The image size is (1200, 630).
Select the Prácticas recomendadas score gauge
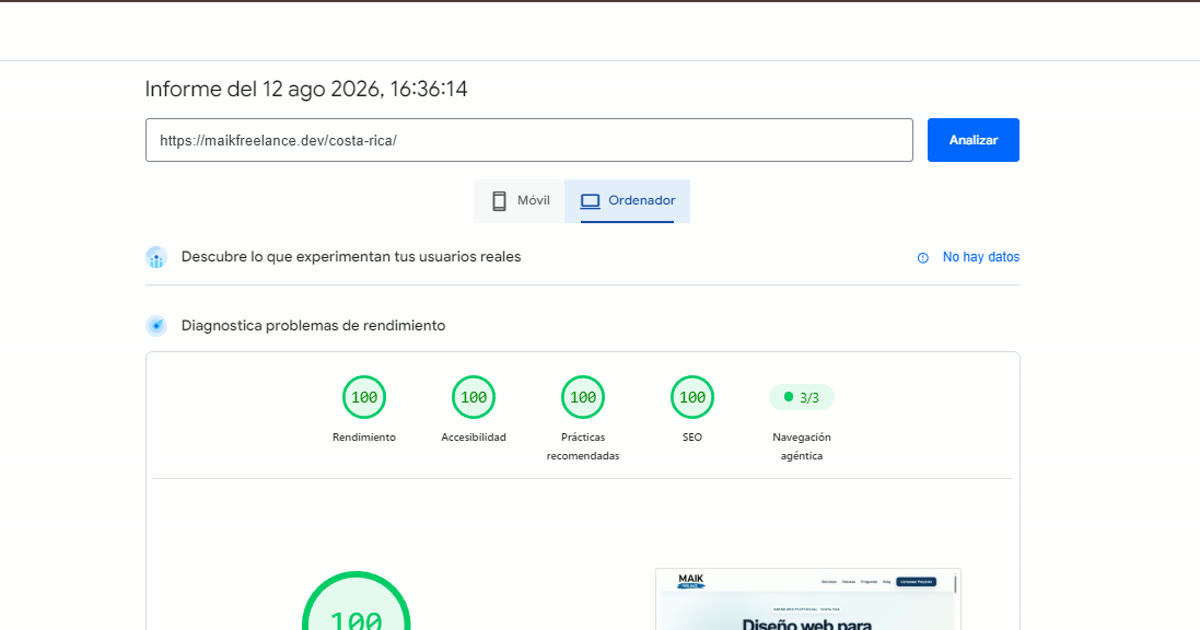tap(583, 397)
